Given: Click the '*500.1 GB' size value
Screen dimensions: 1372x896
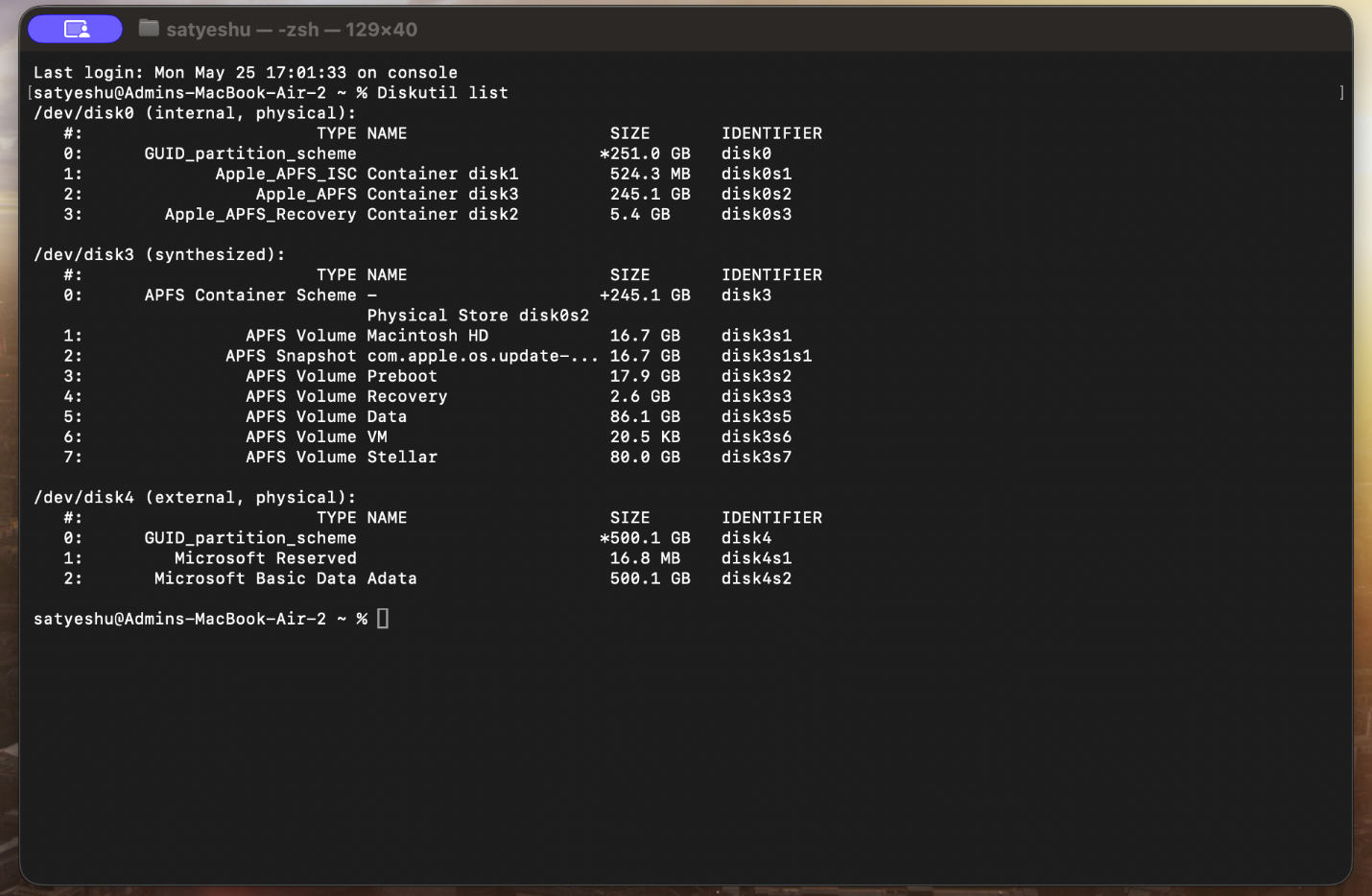Looking at the screenshot, I should pos(645,537).
